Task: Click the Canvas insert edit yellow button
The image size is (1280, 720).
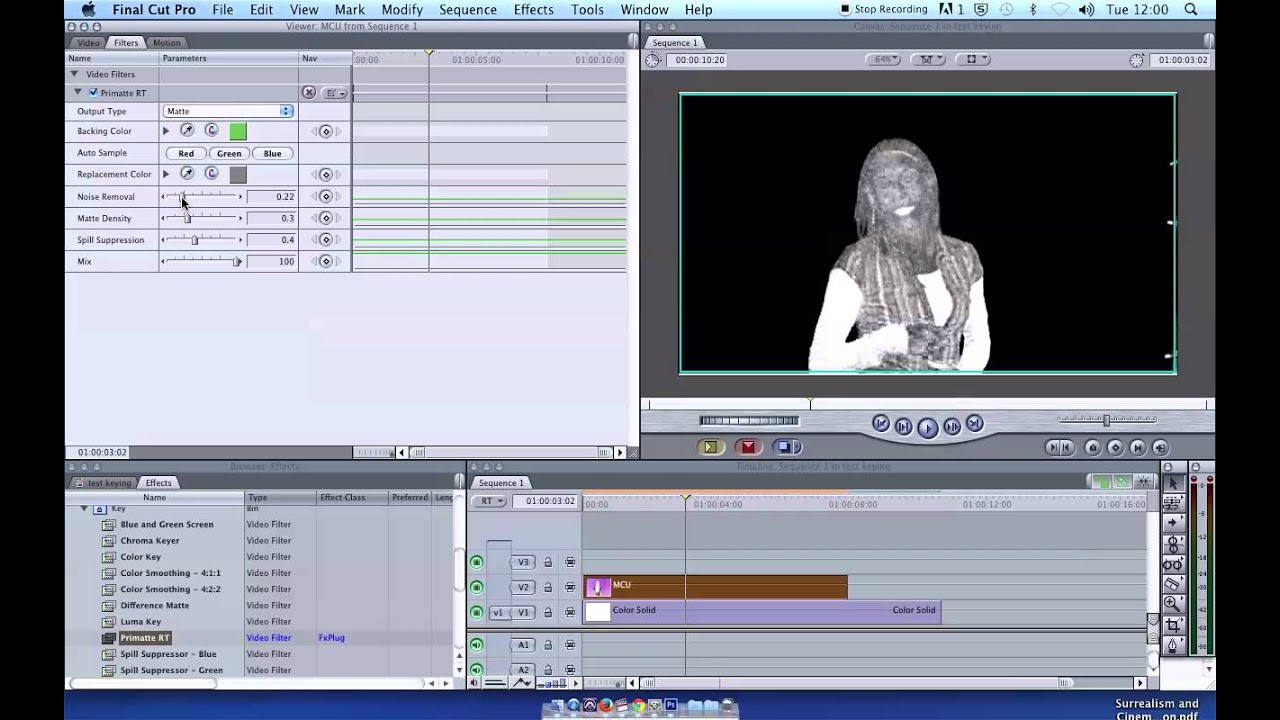Action: click(x=710, y=447)
